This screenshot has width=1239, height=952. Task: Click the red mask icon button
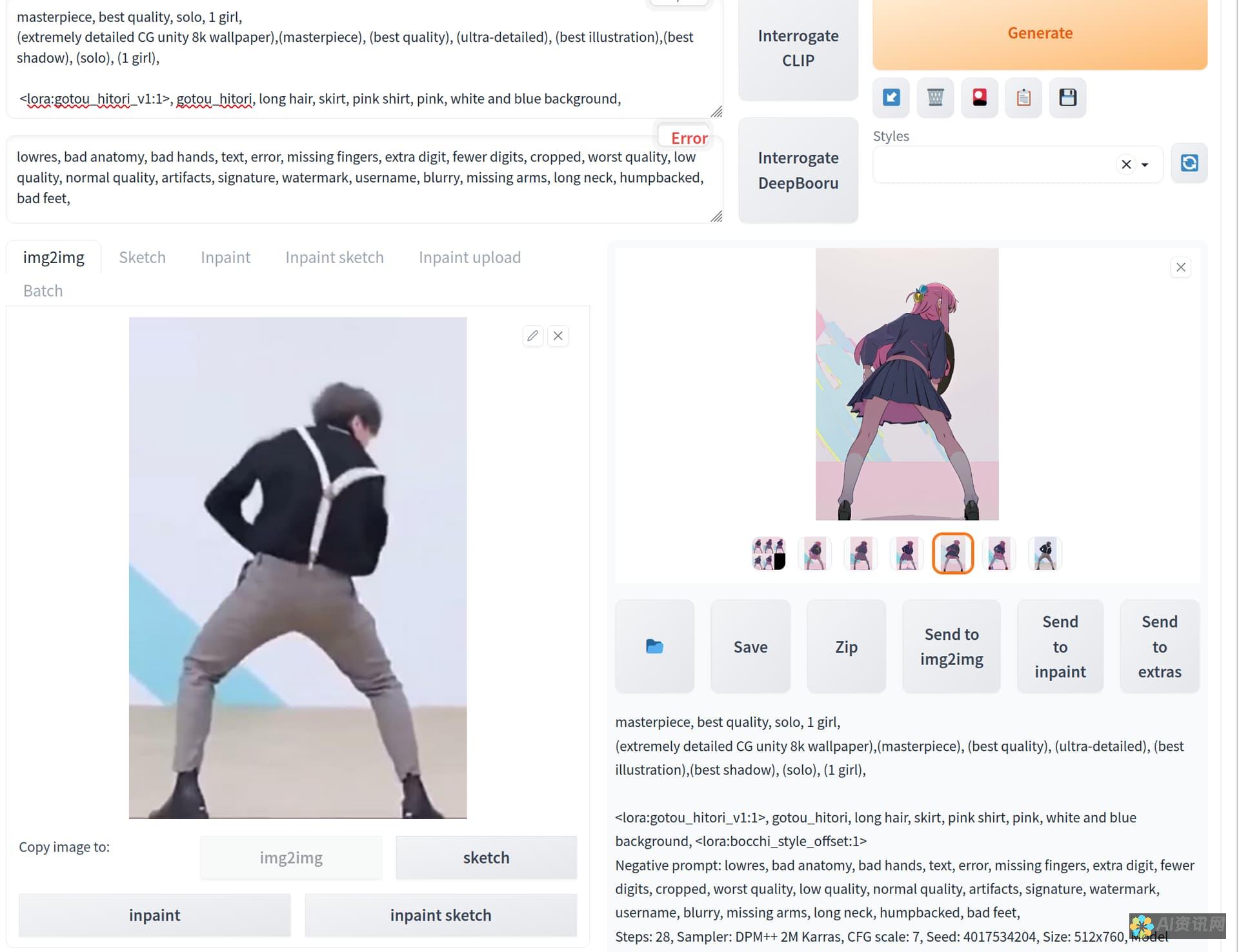click(979, 98)
